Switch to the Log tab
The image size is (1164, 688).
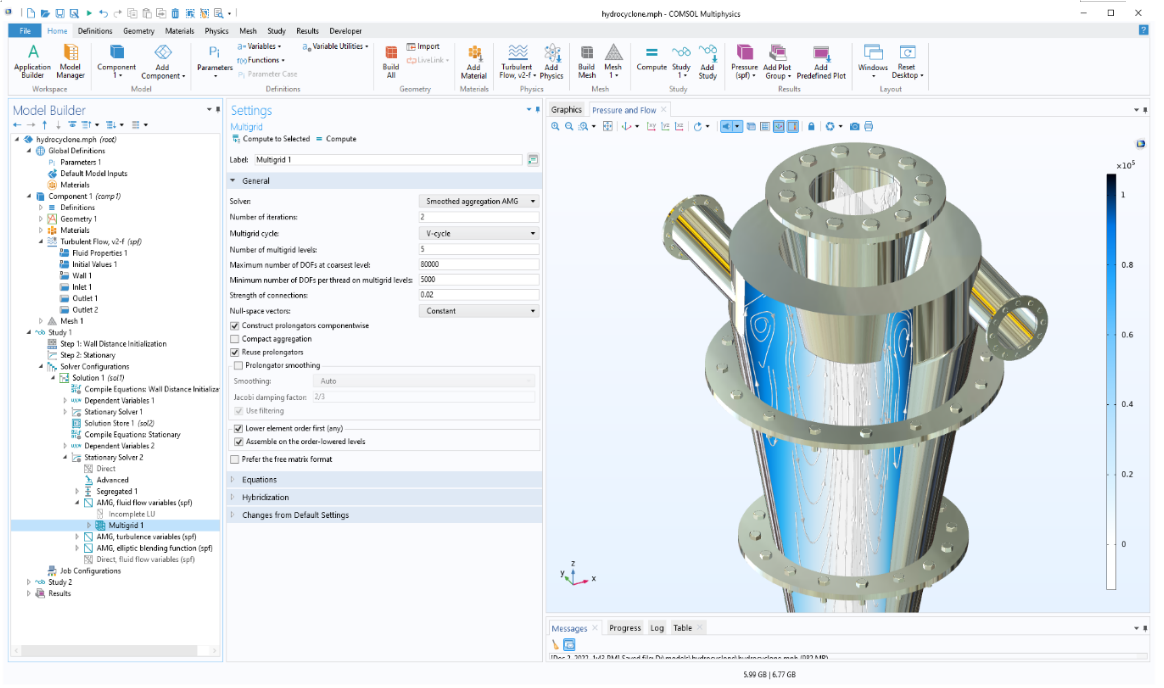pyautogui.click(x=657, y=628)
